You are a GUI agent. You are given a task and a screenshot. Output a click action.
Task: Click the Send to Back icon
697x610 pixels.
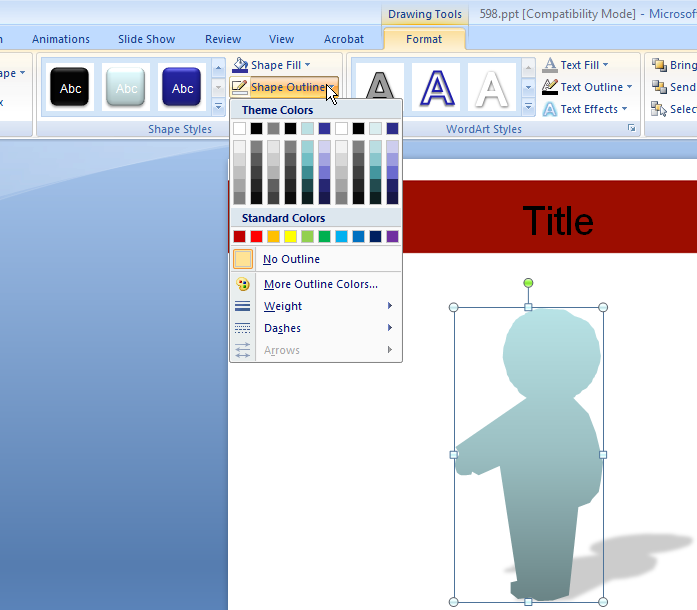coord(659,87)
